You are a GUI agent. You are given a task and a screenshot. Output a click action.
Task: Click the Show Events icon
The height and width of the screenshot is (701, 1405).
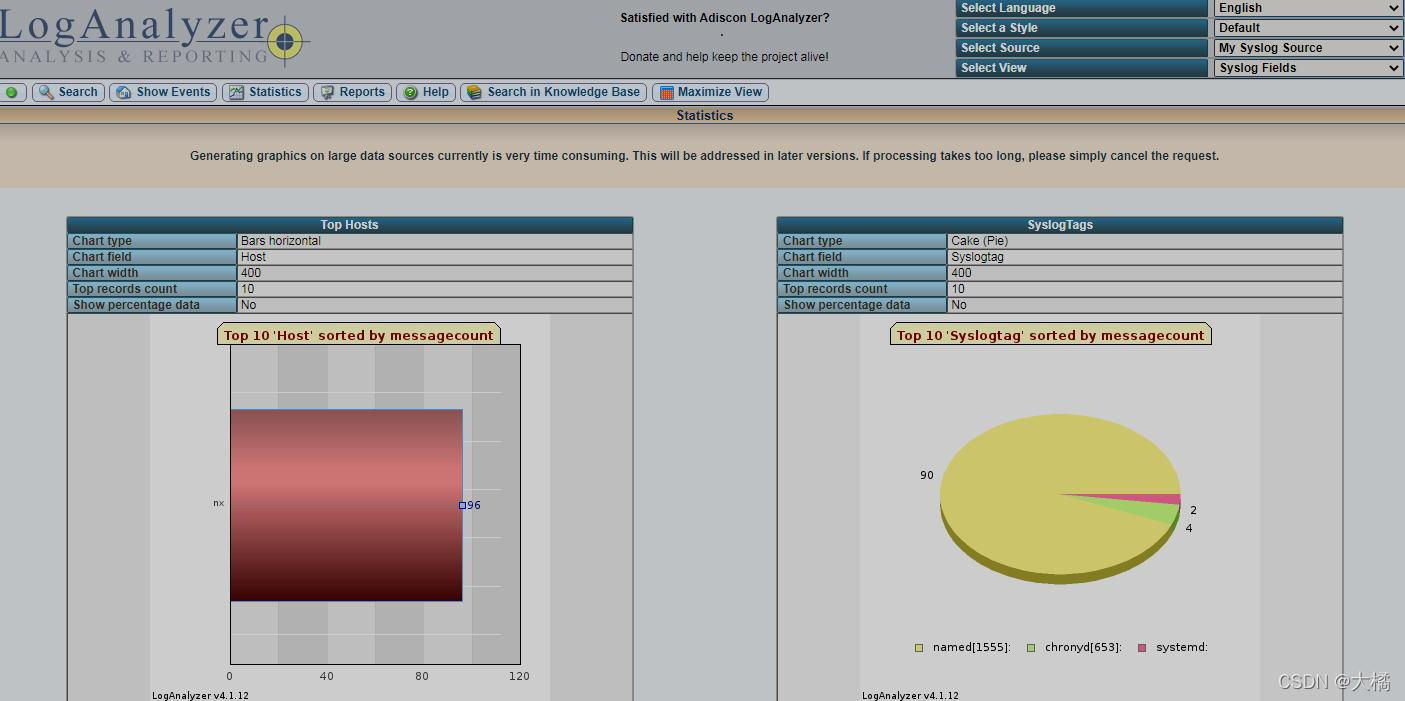point(124,92)
